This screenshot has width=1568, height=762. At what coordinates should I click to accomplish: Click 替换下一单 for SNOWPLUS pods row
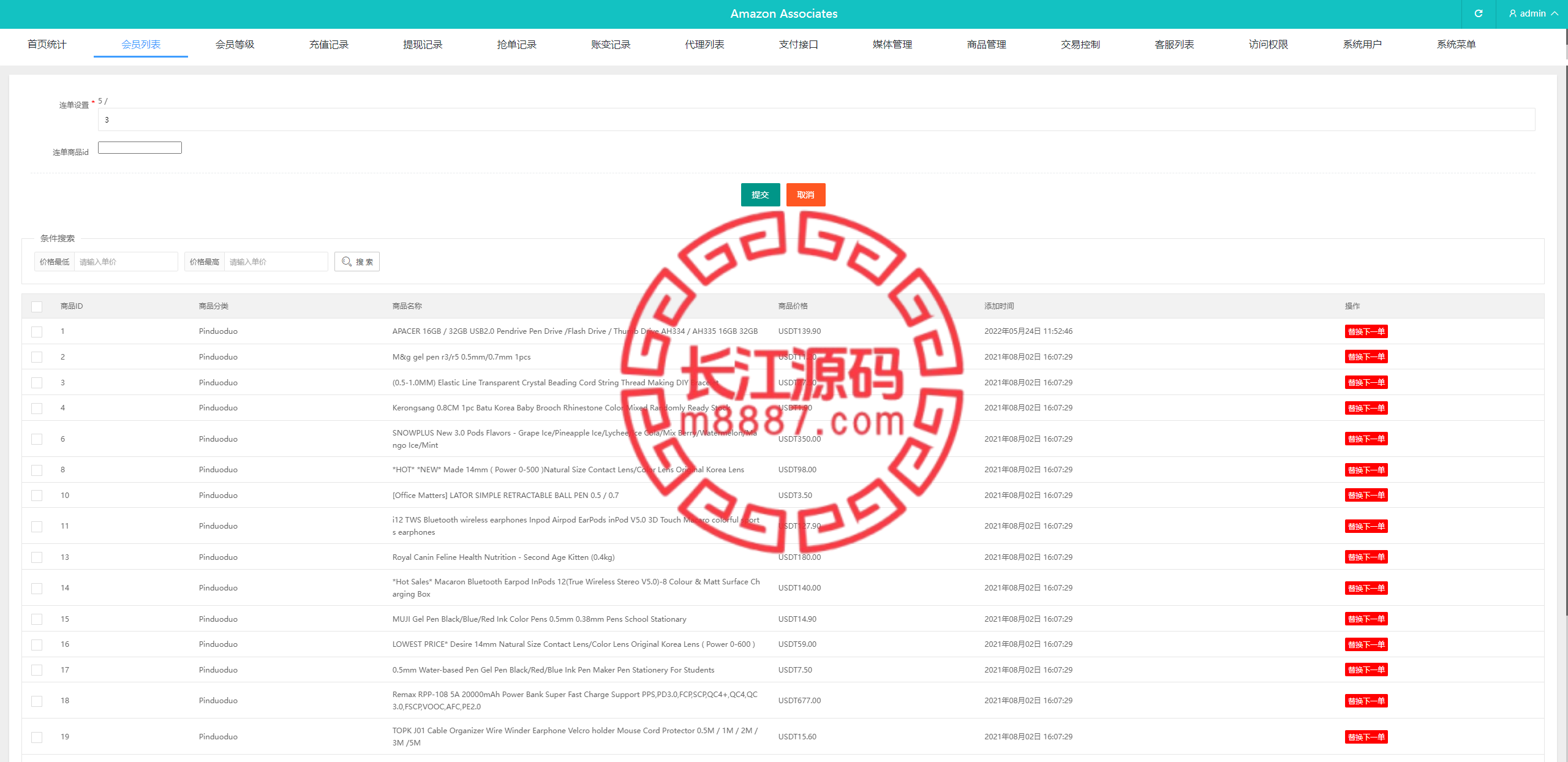[x=1366, y=439]
